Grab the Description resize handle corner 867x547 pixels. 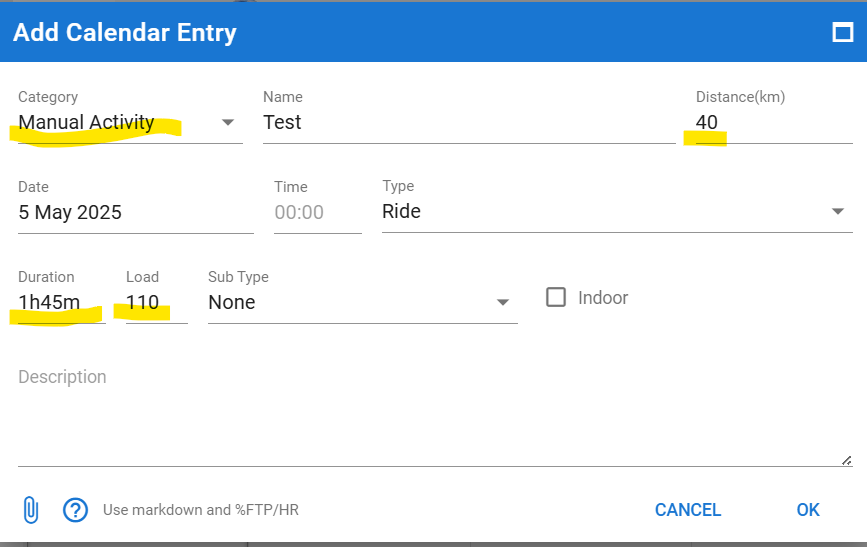[847, 460]
